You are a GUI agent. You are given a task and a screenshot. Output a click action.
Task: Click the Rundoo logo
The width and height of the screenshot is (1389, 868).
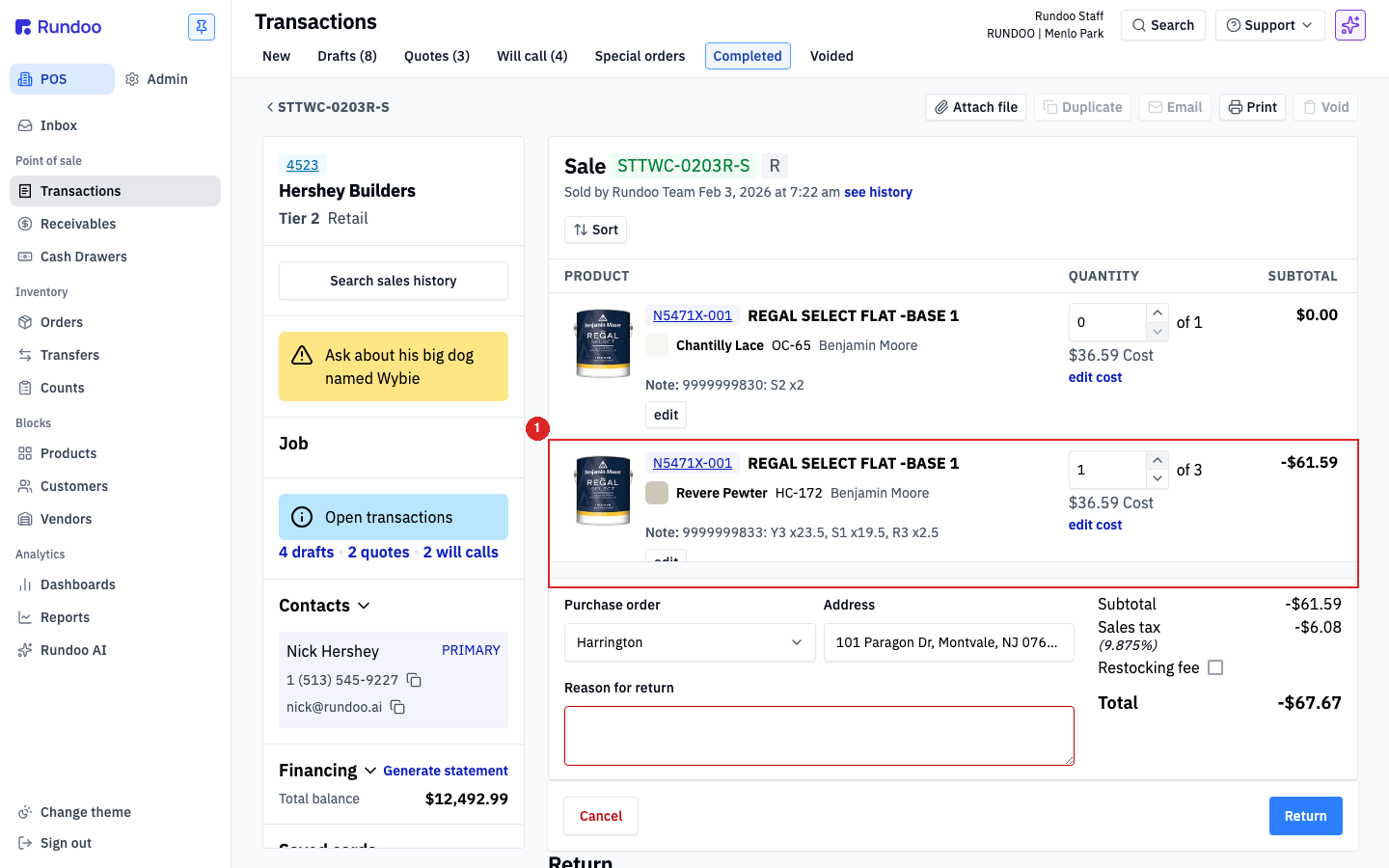(59, 27)
